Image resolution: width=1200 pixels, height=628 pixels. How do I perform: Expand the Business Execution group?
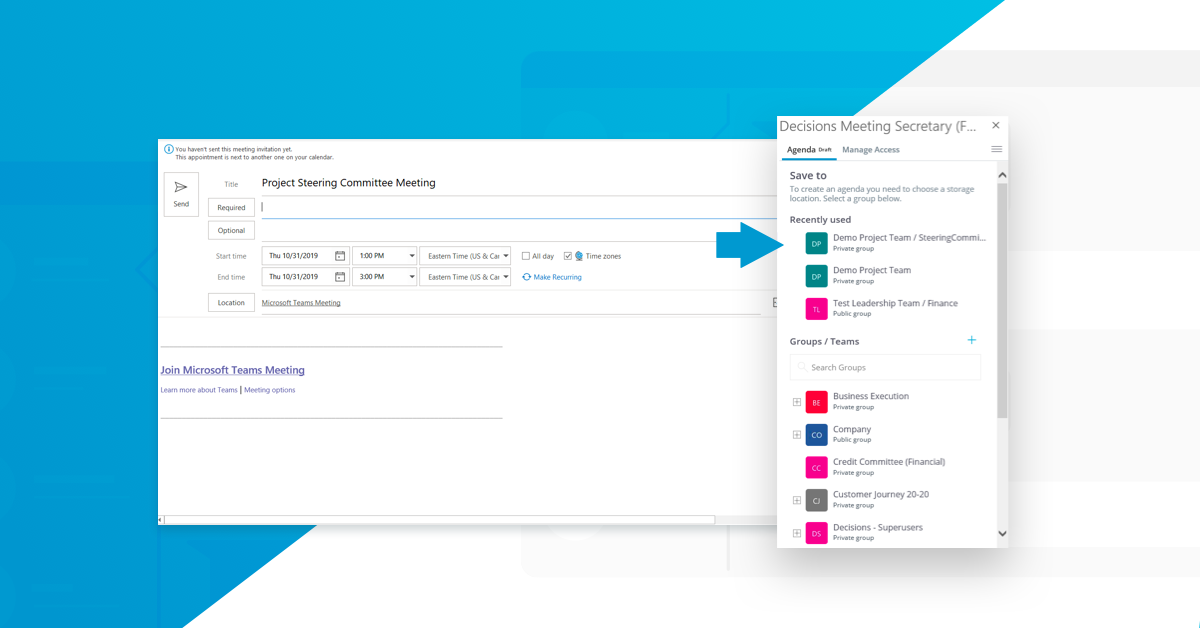pos(797,402)
